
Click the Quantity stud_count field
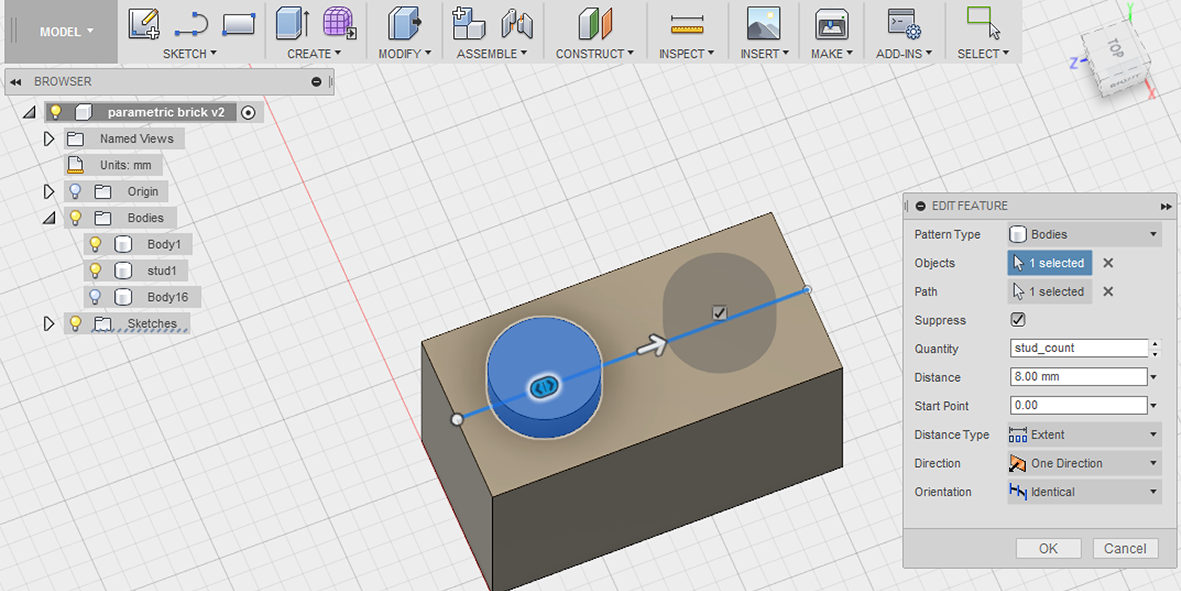coord(1079,348)
